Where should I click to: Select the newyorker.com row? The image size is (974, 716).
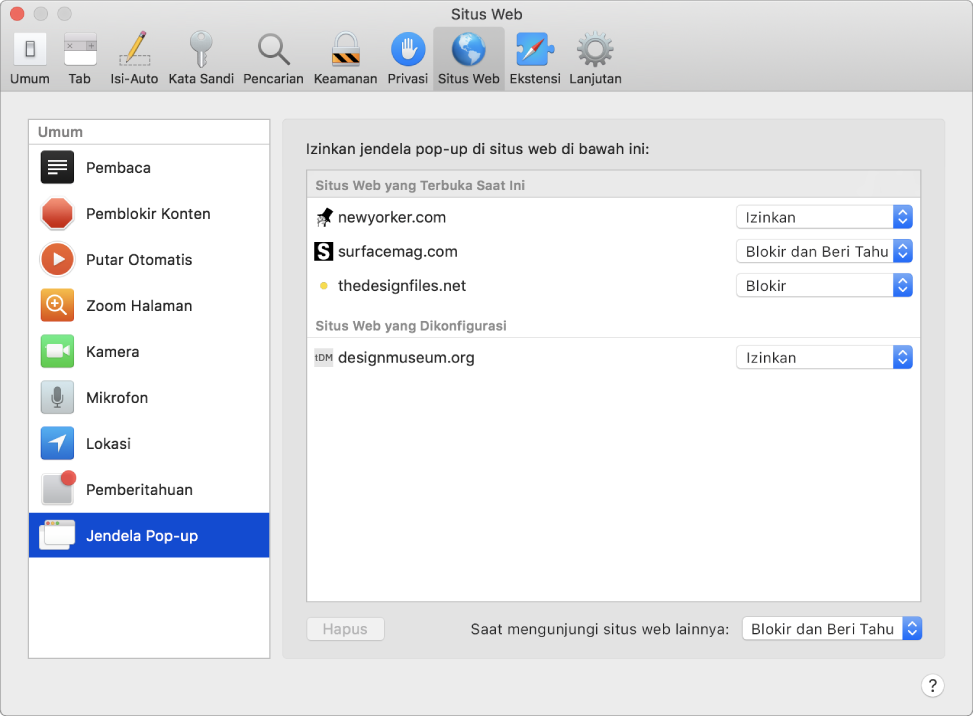point(613,217)
